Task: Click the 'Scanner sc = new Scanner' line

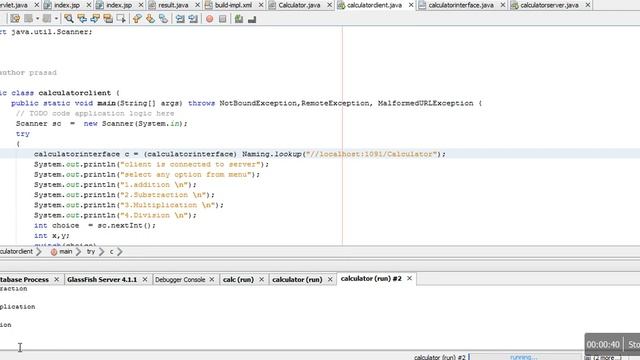Action: click(x=102, y=123)
